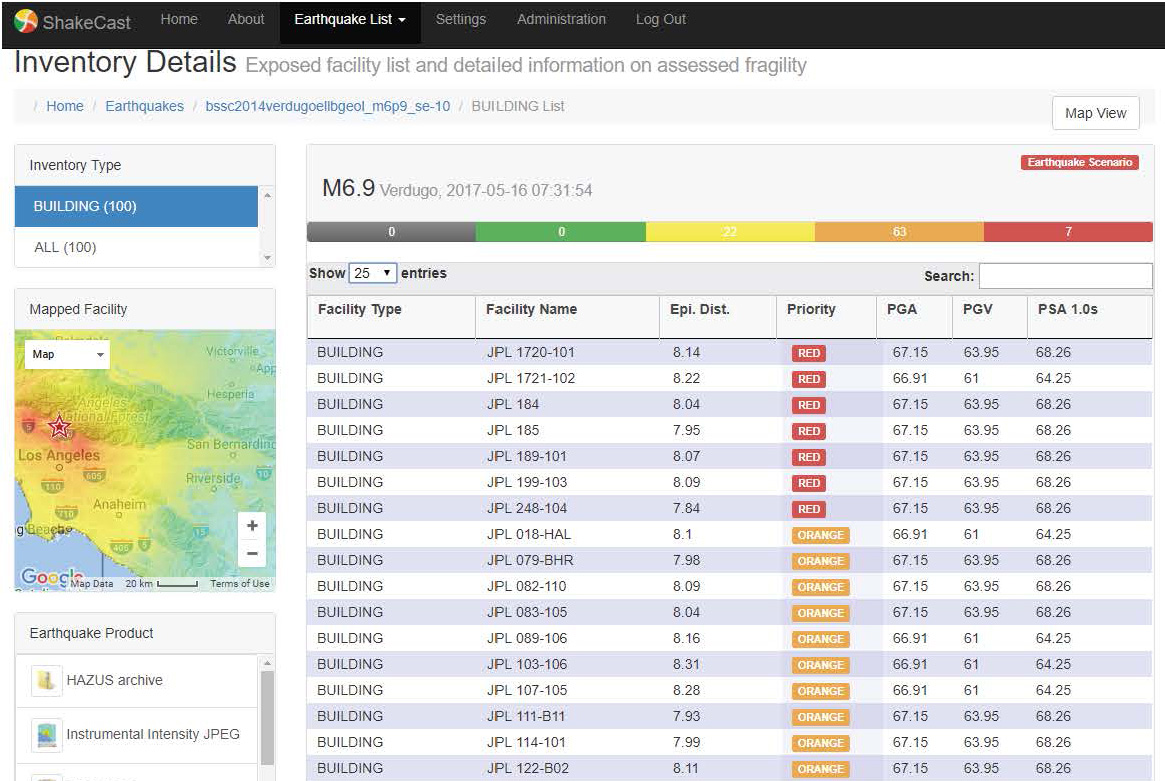This screenshot has width=1165, height=781.
Task: Click the yellow segment of the priority bar
Action: (x=730, y=232)
